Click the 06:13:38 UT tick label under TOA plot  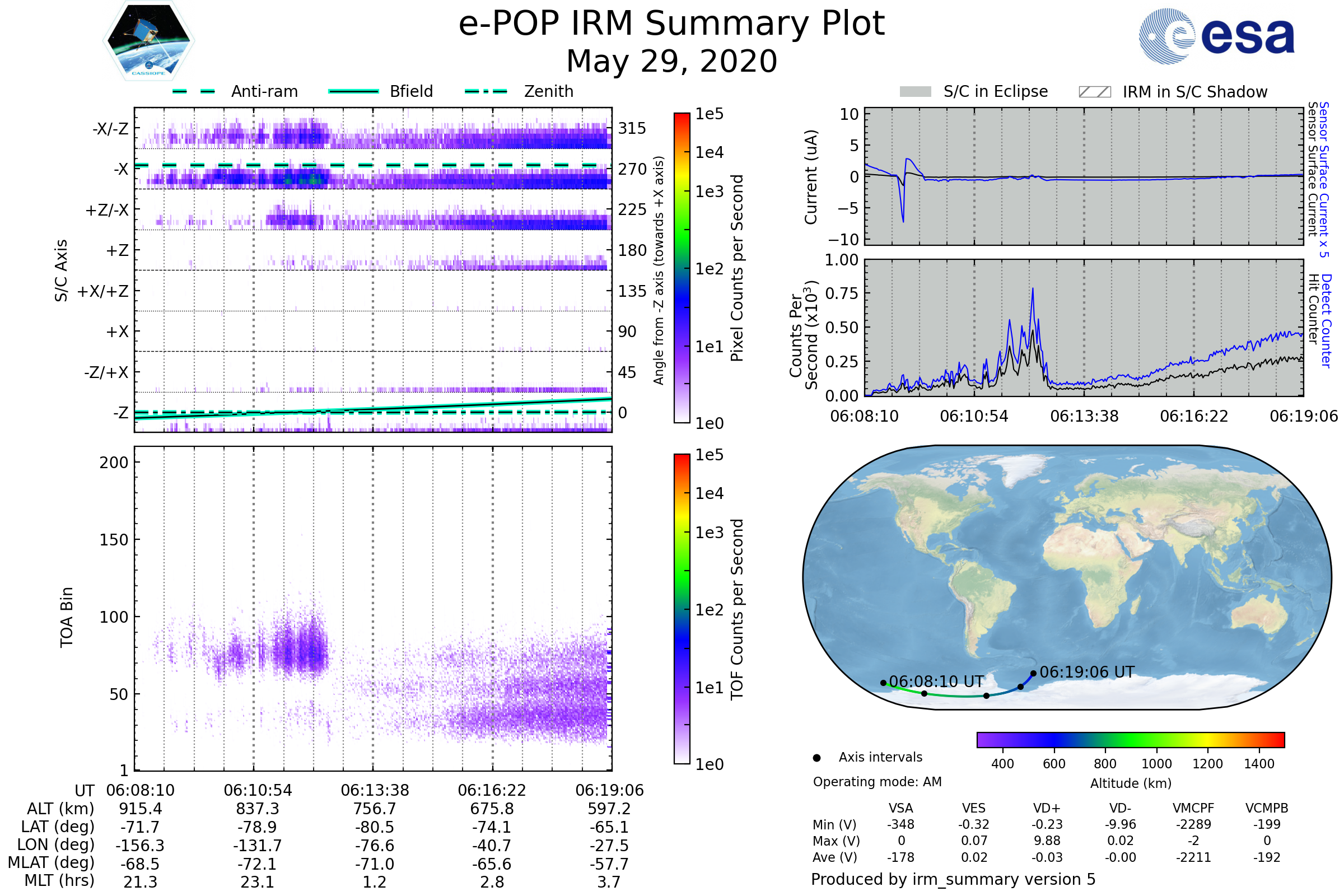click(x=375, y=790)
